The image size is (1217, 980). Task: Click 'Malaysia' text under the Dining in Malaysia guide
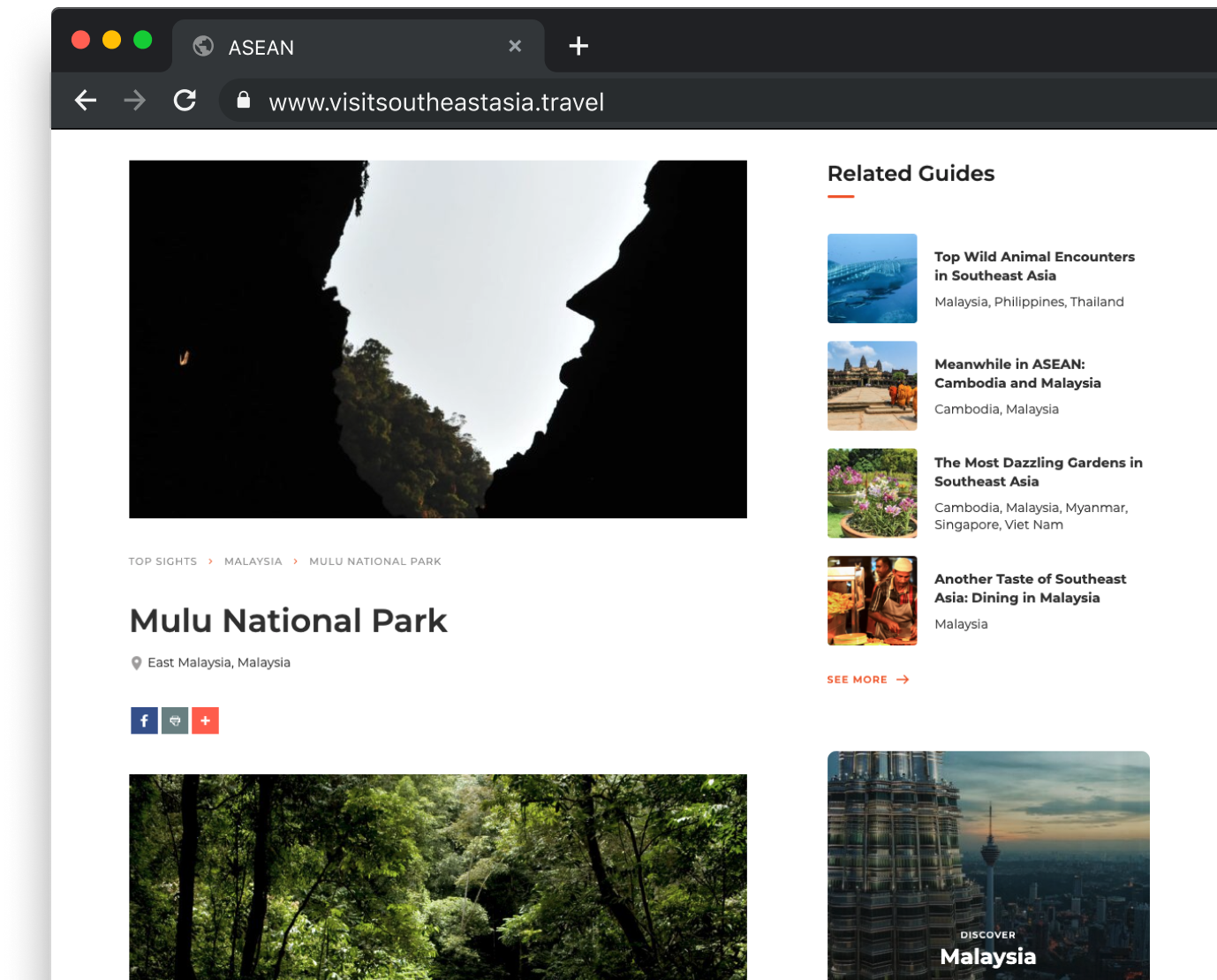click(x=961, y=624)
